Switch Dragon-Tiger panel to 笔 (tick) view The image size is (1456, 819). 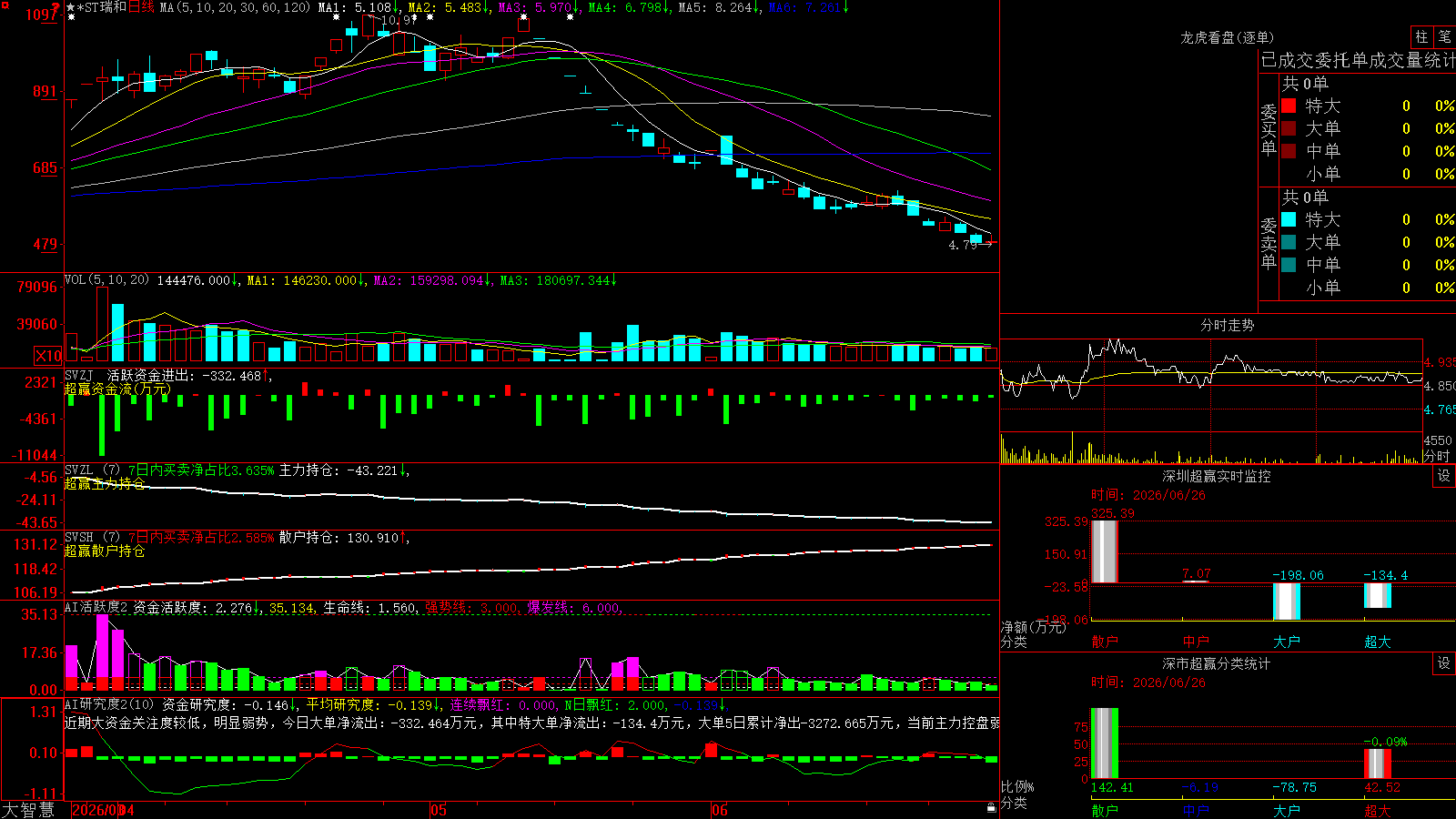pos(1444,36)
